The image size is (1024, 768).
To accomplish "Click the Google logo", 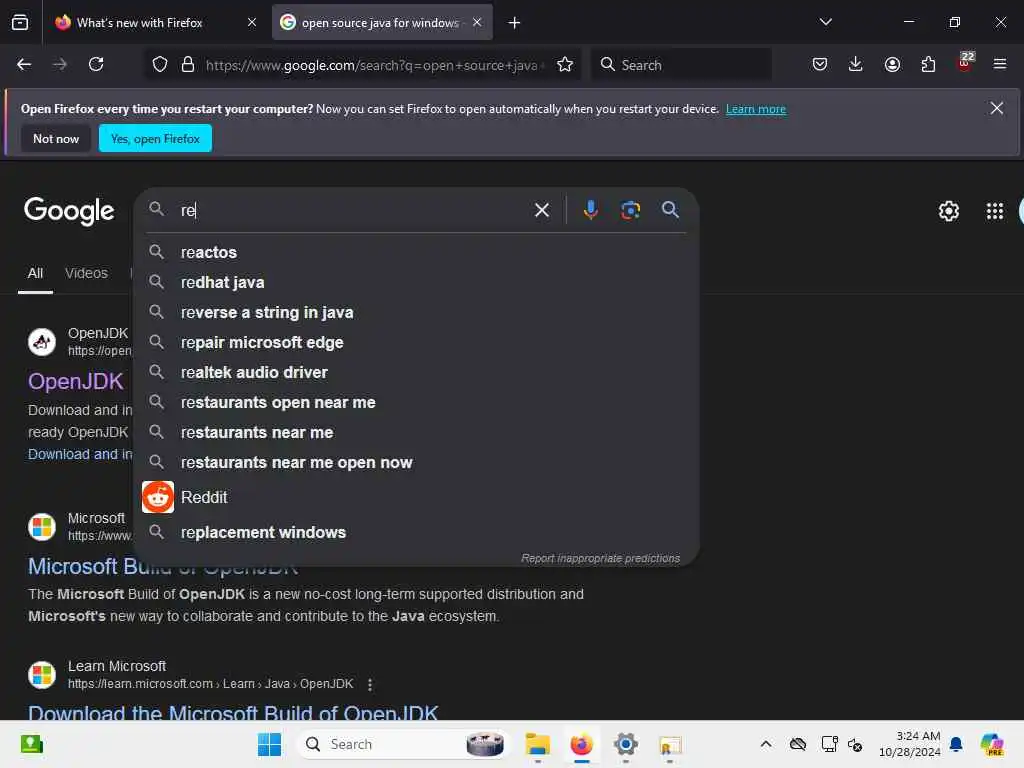I will 69,211.
